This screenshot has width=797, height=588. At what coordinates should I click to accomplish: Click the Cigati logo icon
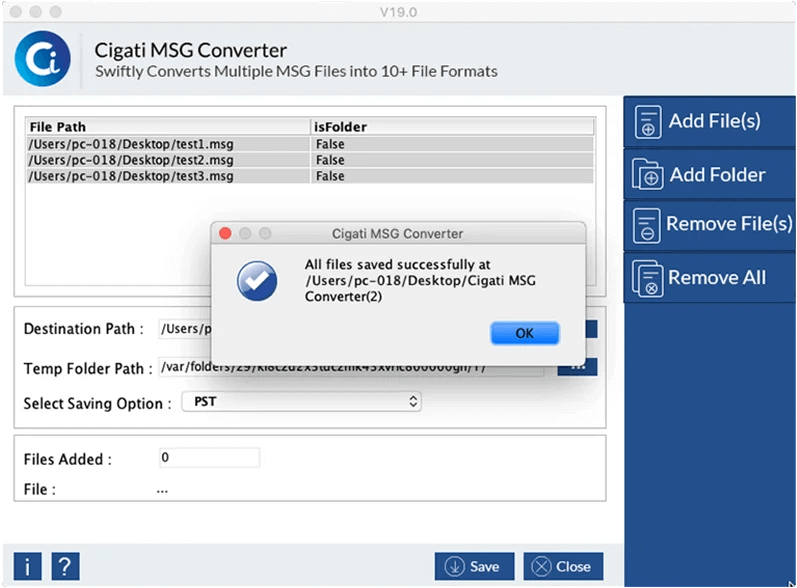[x=43, y=58]
